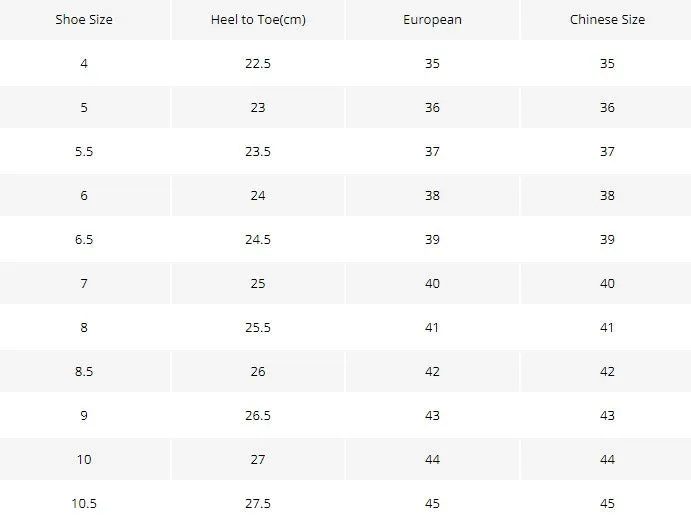Select Chinese size 39 cell
The image size is (691, 525).
click(x=607, y=239)
